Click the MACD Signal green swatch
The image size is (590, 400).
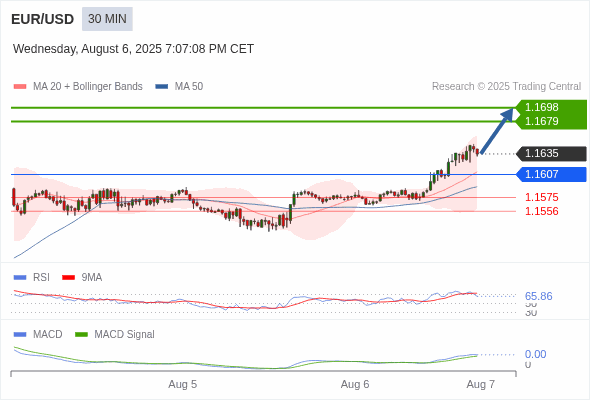tap(81, 335)
